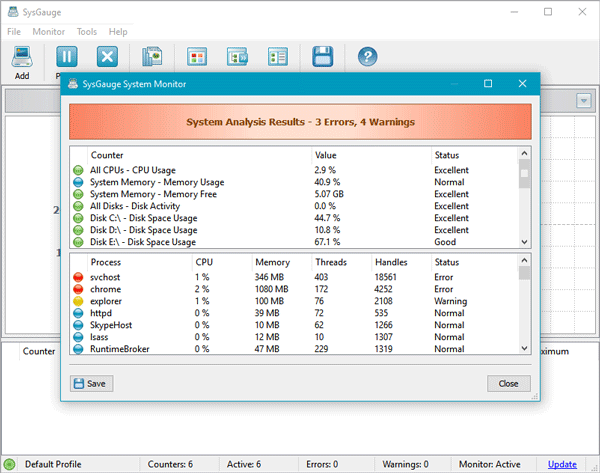Open the Monitor menu
Image resolution: width=600 pixels, height=473 pixels.
(48, 32)
